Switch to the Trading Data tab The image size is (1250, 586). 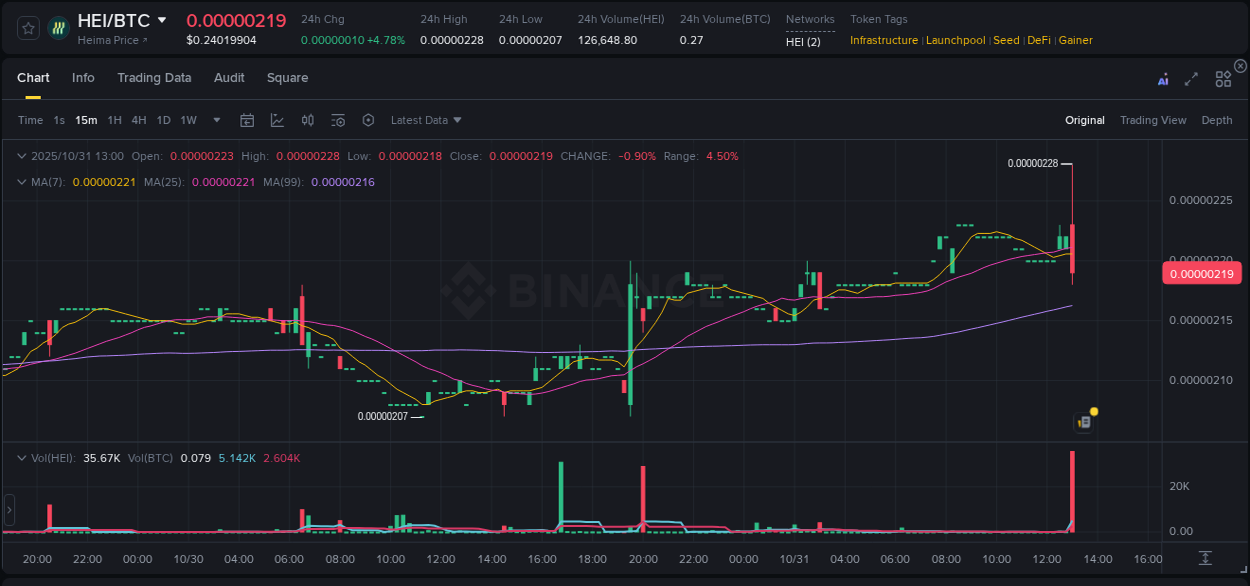click(154, 78)
